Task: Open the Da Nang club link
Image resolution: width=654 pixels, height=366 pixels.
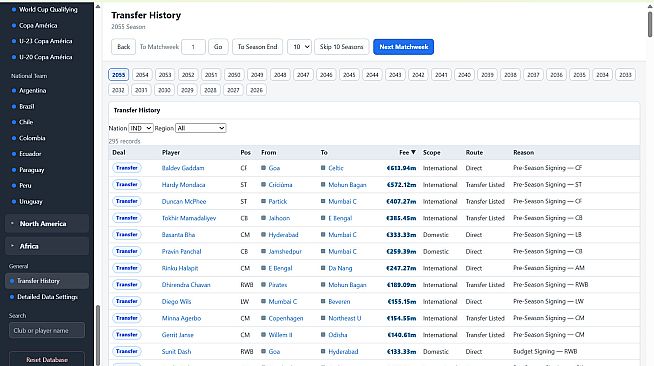Action: (x=340, y=268)
